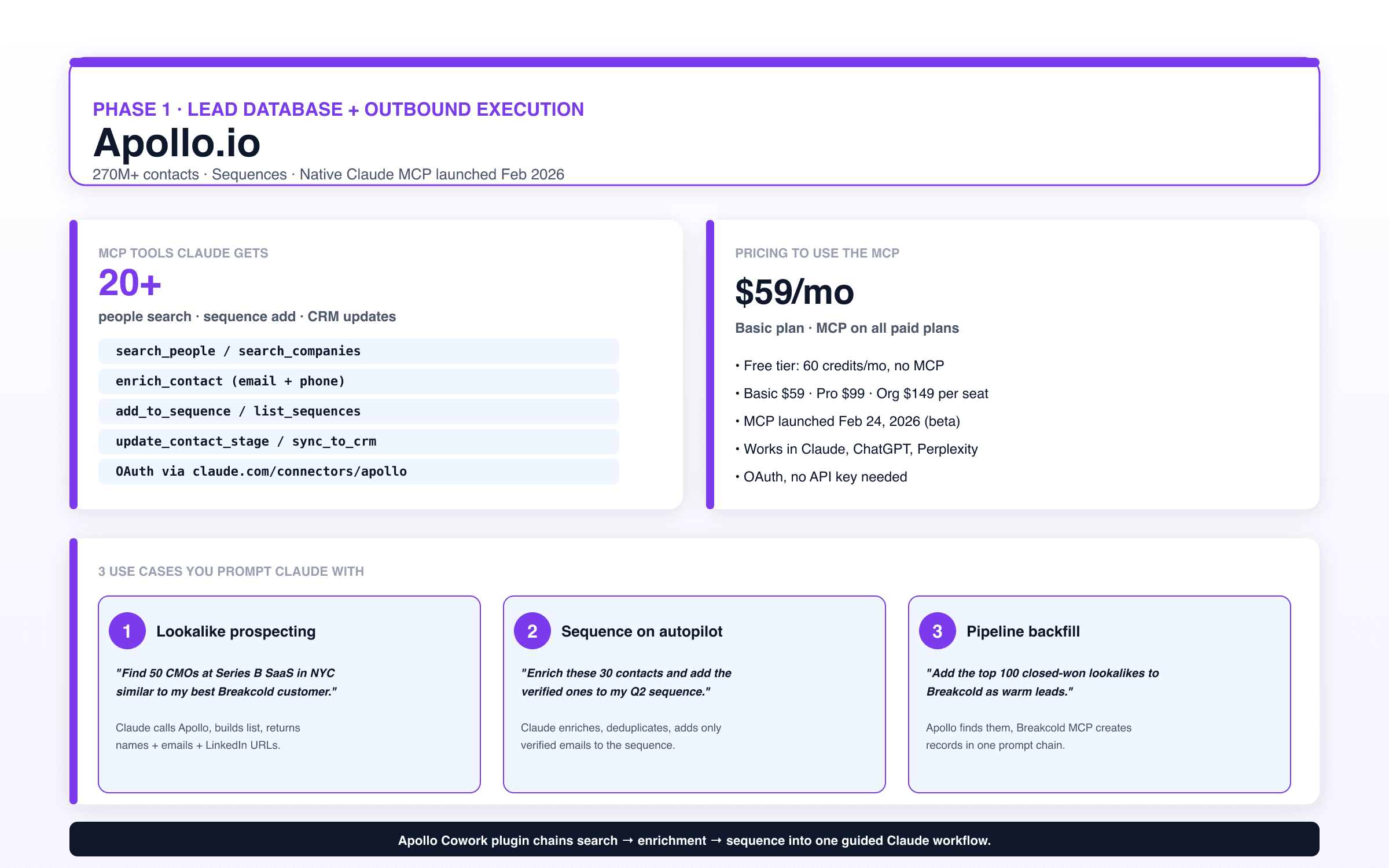Click 'Claude calls Apollo, builds list' description
The height and width of the screenshot is (868, 1389).
pos(208,736)
